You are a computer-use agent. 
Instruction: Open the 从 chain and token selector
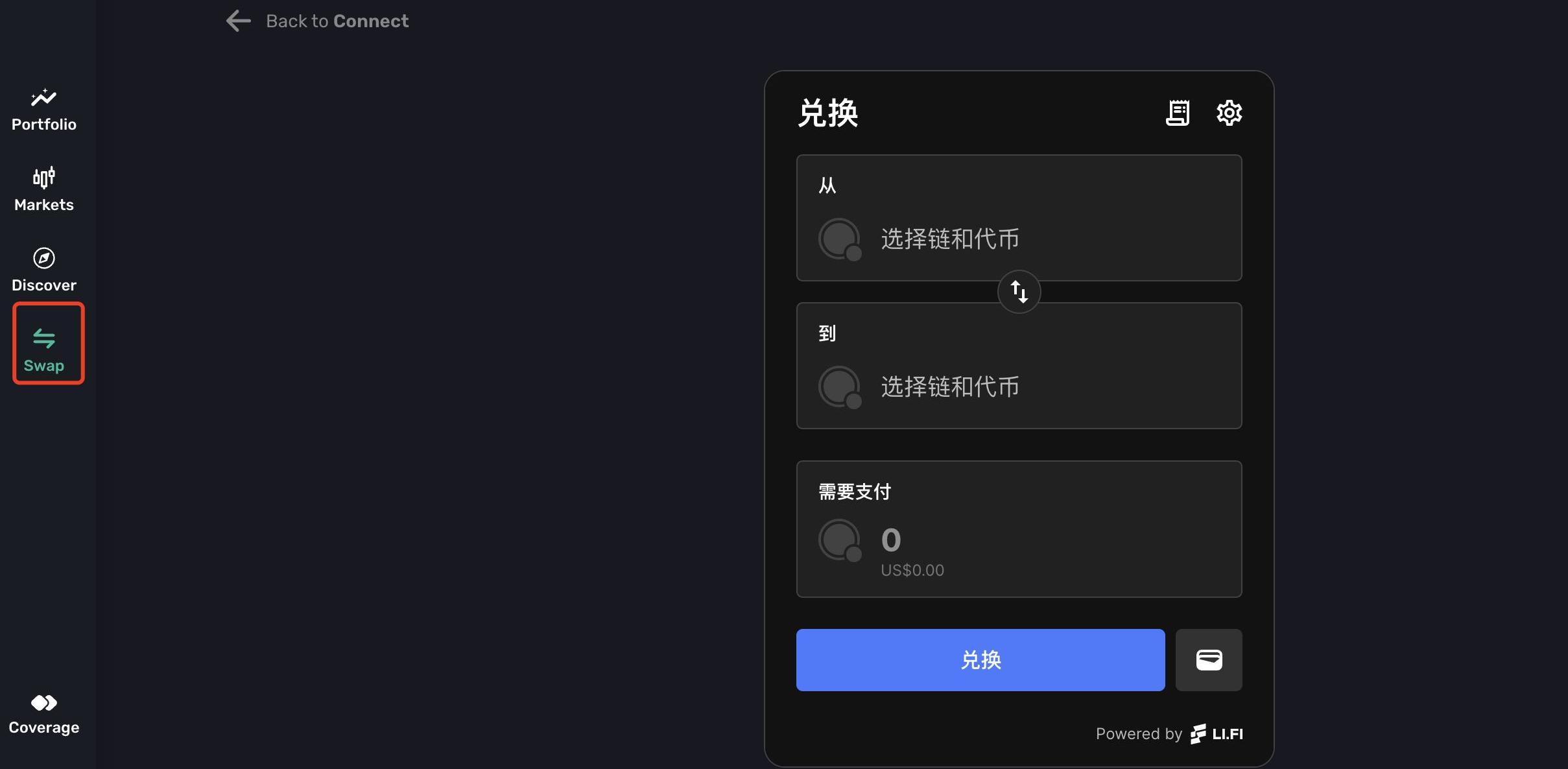(1019, 218)
